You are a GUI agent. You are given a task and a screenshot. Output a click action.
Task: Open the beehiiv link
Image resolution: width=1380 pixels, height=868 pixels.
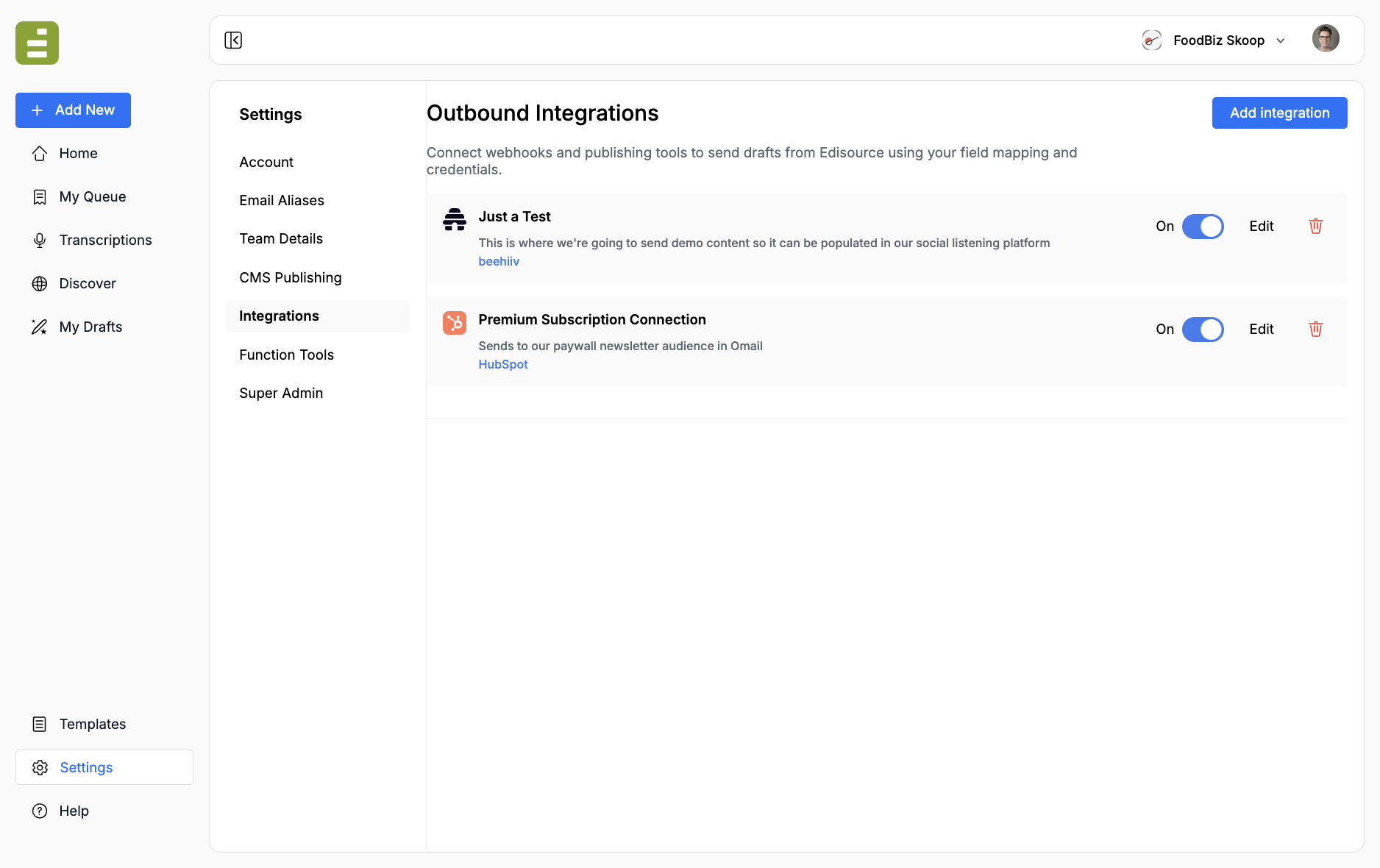499,261
